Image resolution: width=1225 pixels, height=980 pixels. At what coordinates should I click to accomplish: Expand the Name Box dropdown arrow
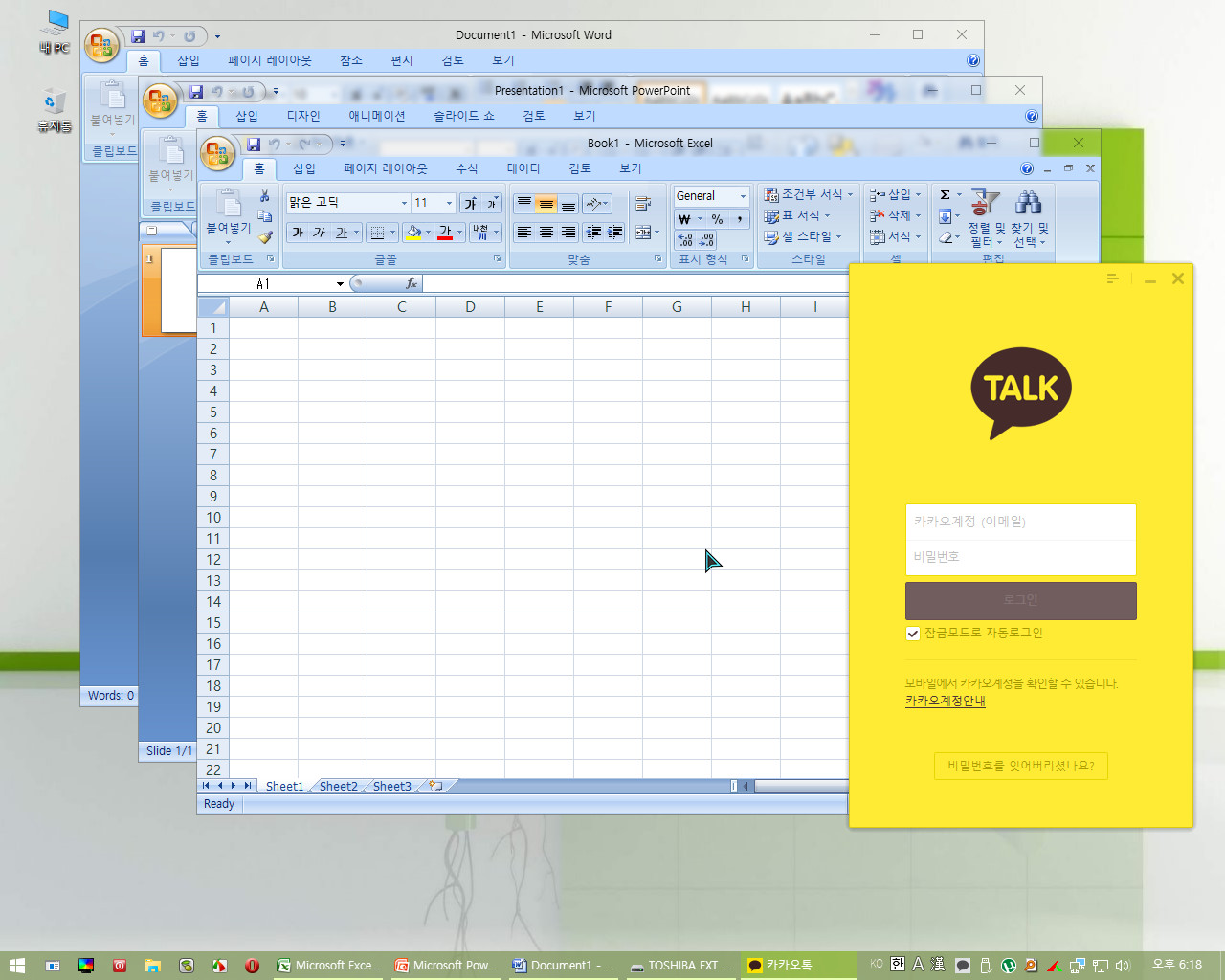(340, 284)
